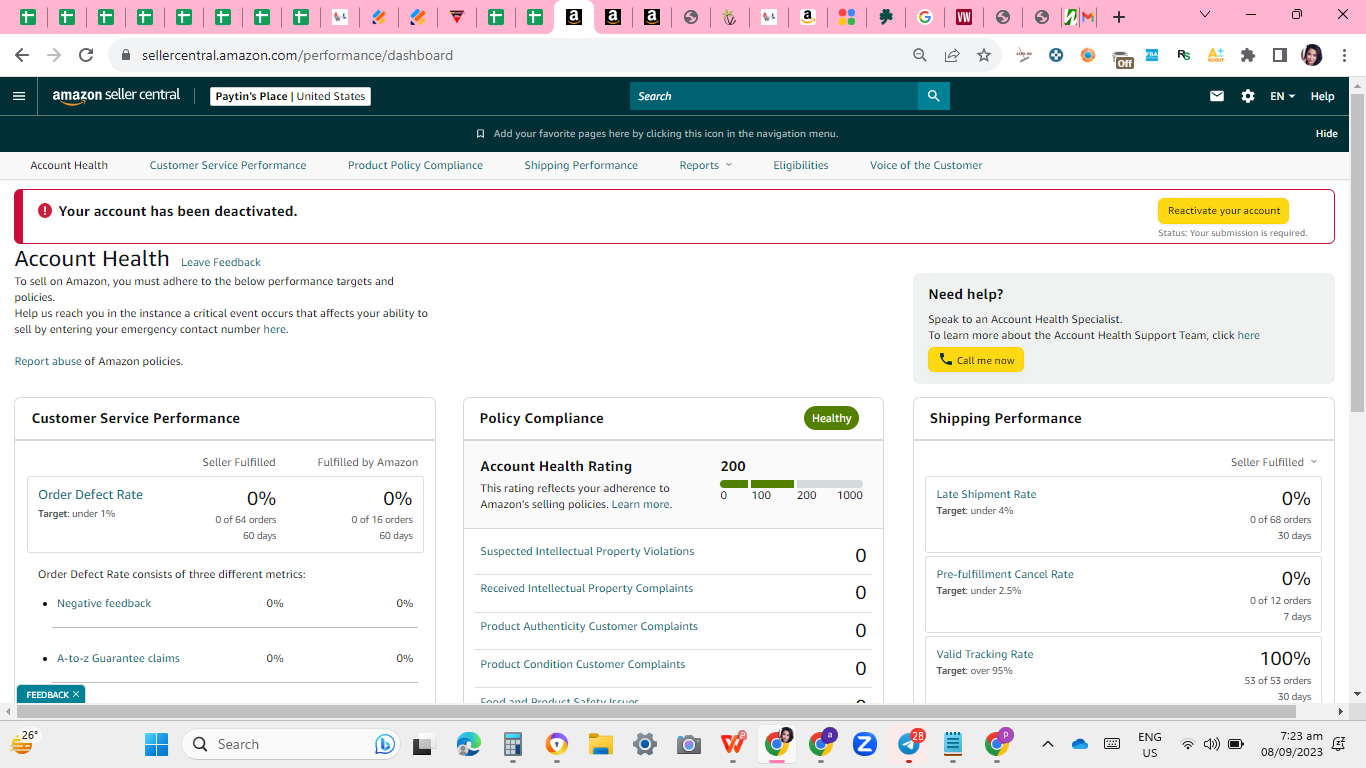Show hidden system tray icons
Image resolution: width=1366 pixels, height=768 pixels.
coord(1048,744)
